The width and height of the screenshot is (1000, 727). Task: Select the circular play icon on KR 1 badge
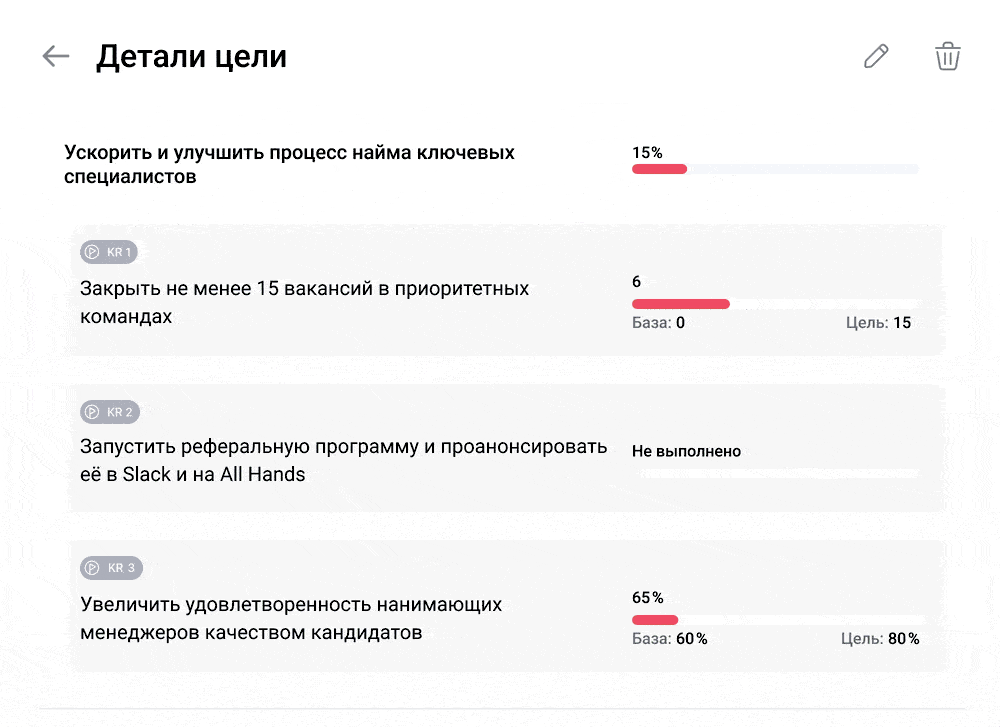point(93,251)
